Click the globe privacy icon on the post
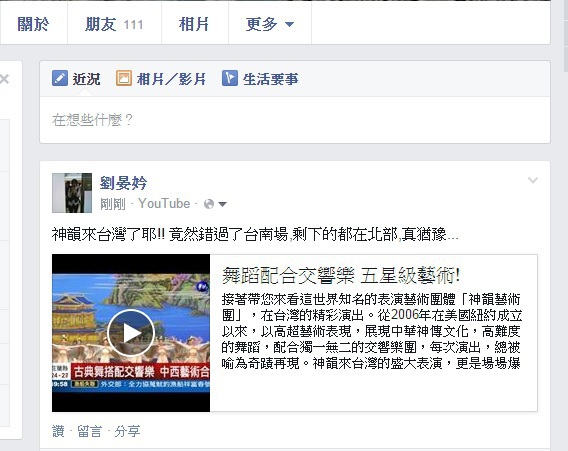This screenshot has width=568, height=451. click(209, 204)
